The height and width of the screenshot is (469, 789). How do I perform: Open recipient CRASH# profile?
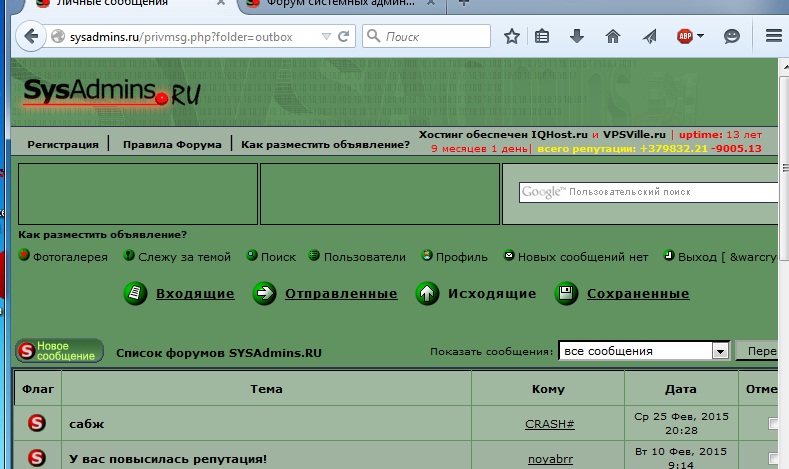click(x=549, y=424)
